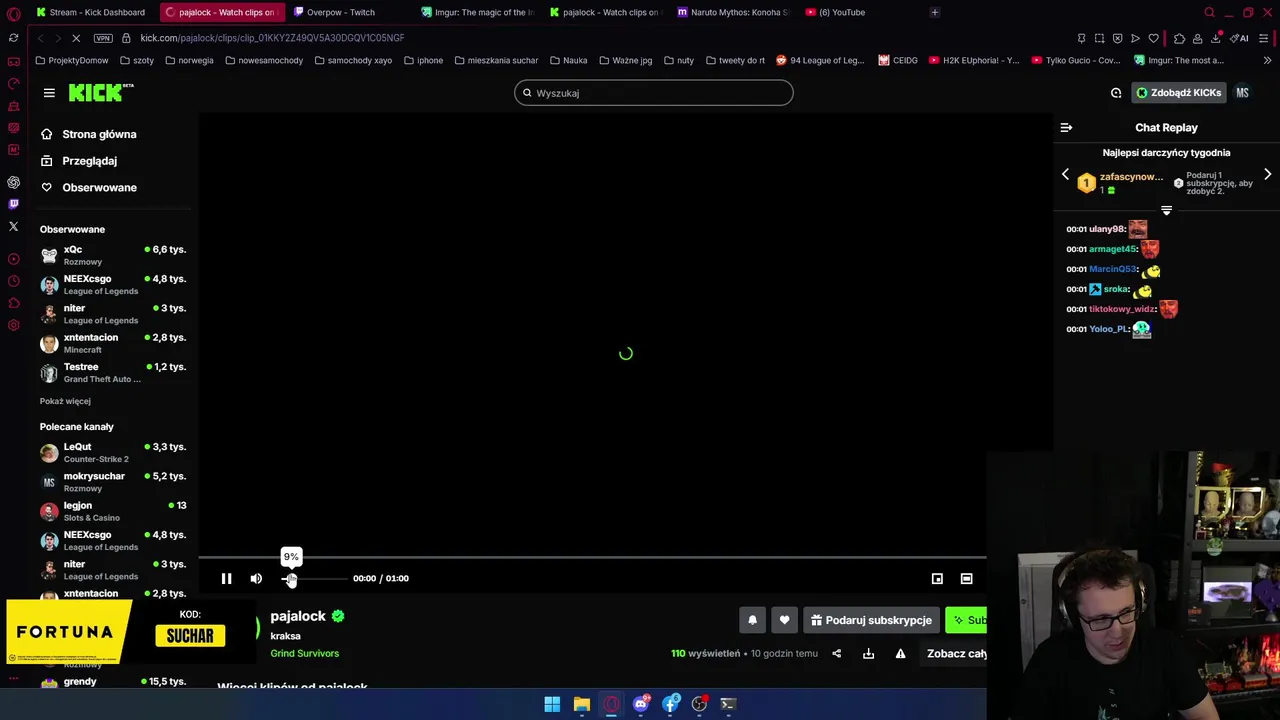
Task: Click pajalock channel name
Action: click(298, 616)
